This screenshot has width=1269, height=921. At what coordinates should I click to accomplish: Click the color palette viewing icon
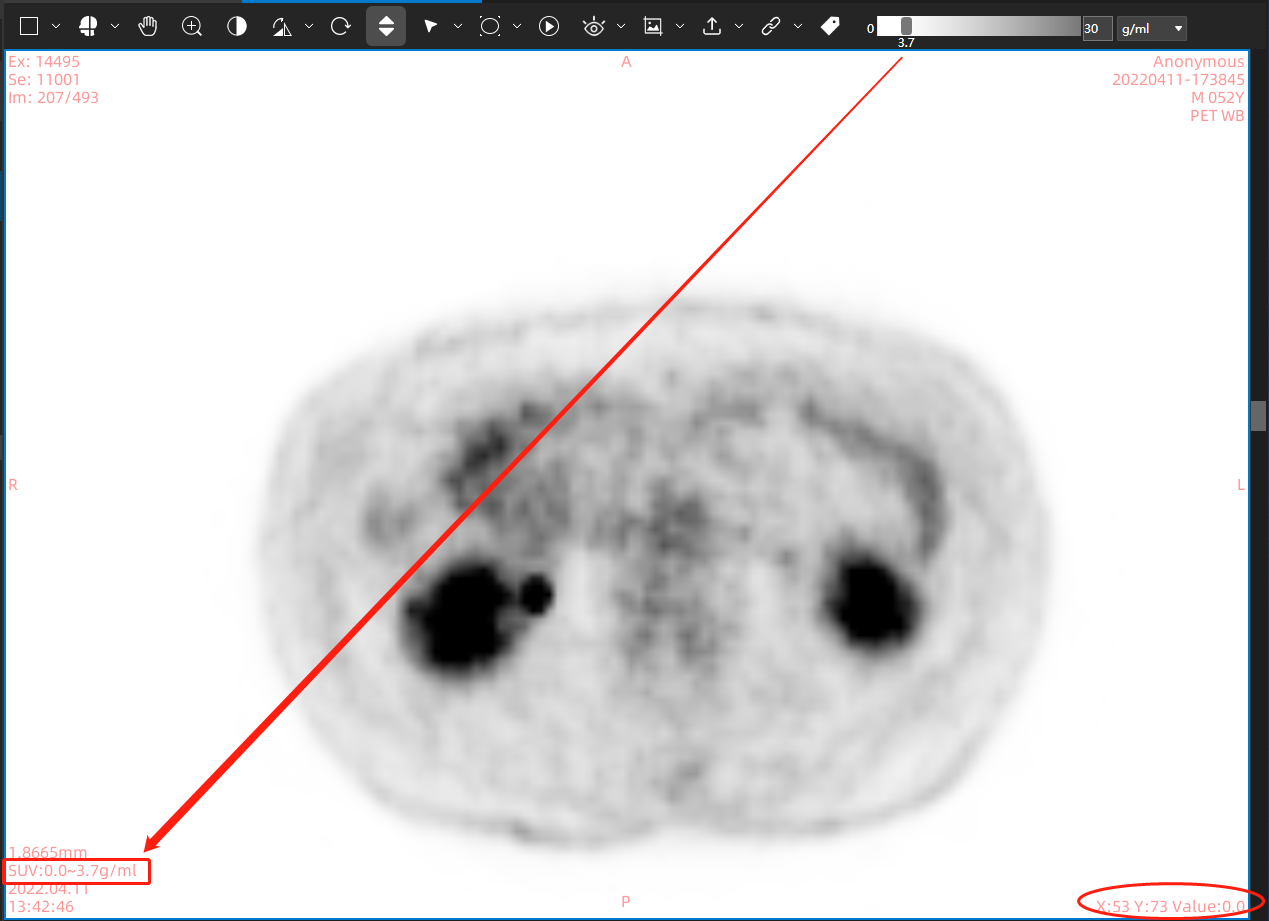pos(88,26)
